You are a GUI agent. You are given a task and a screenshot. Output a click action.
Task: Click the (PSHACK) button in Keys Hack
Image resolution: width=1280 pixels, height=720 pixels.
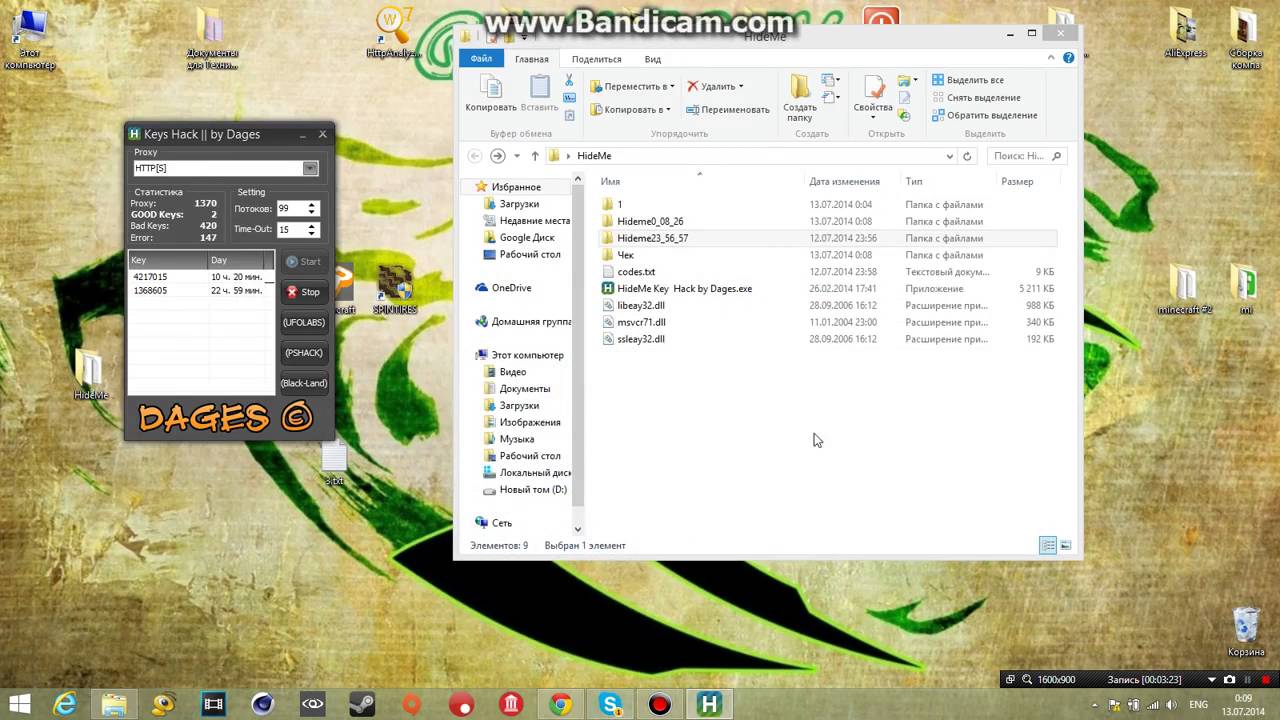(303, 353)
